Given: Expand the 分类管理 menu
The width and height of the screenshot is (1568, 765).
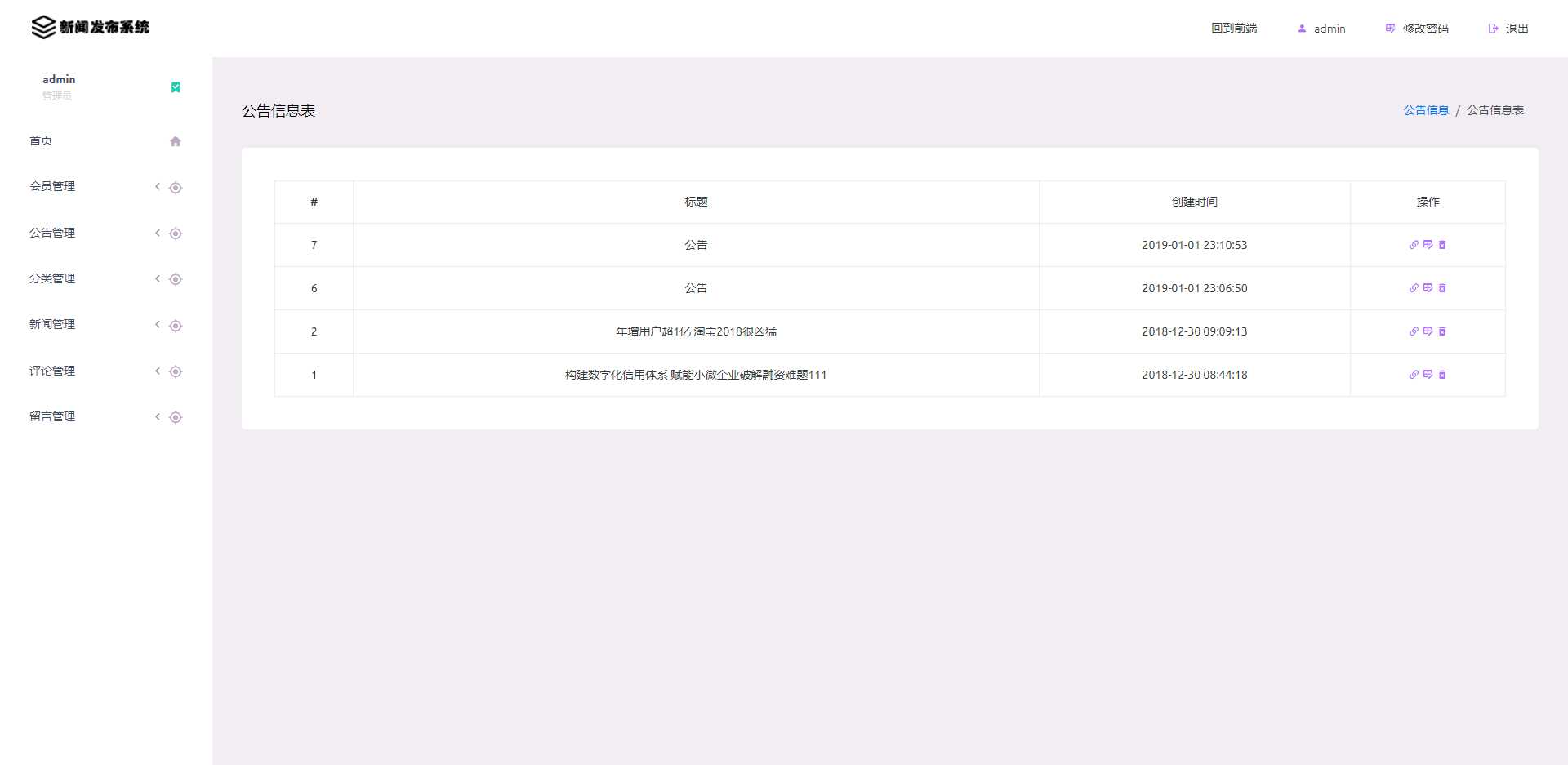Looking at the screenshot, I should pos(157,278).
